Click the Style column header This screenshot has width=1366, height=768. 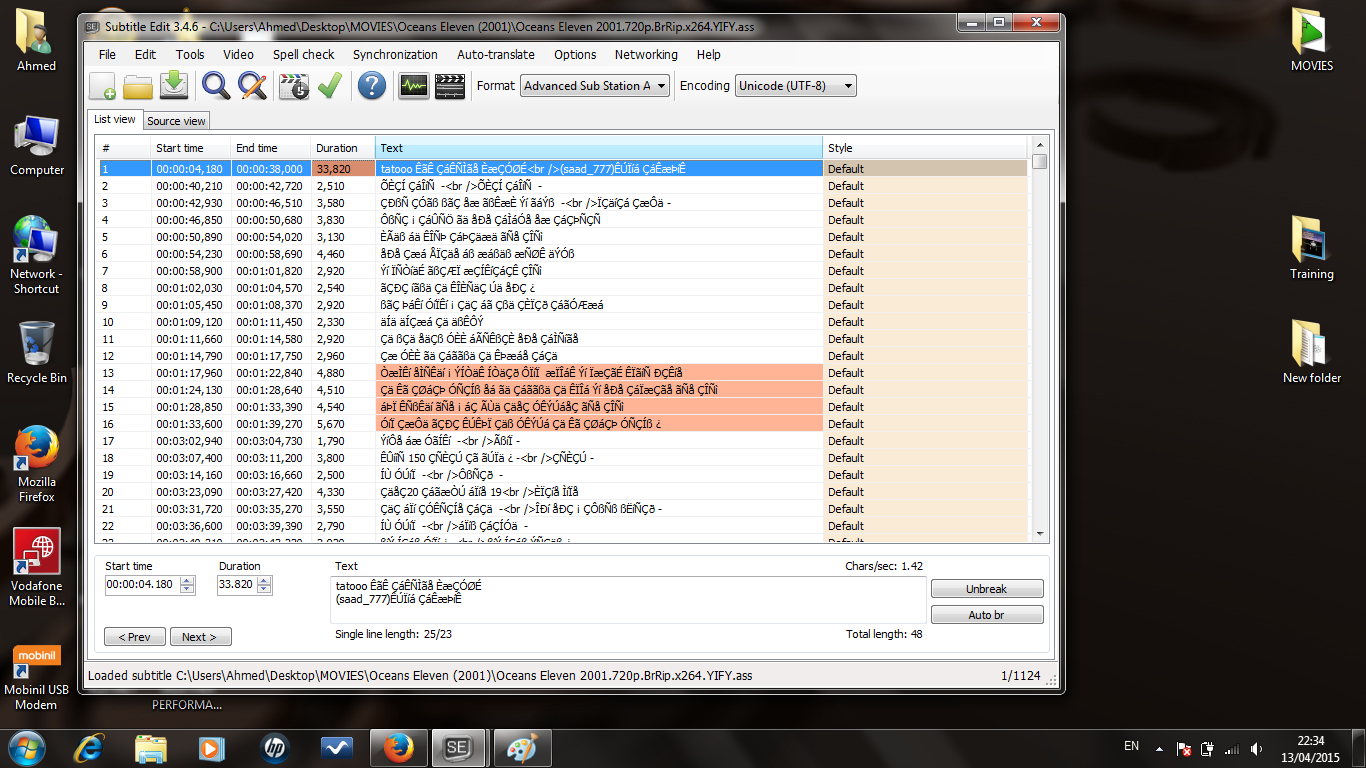[925, 148]
